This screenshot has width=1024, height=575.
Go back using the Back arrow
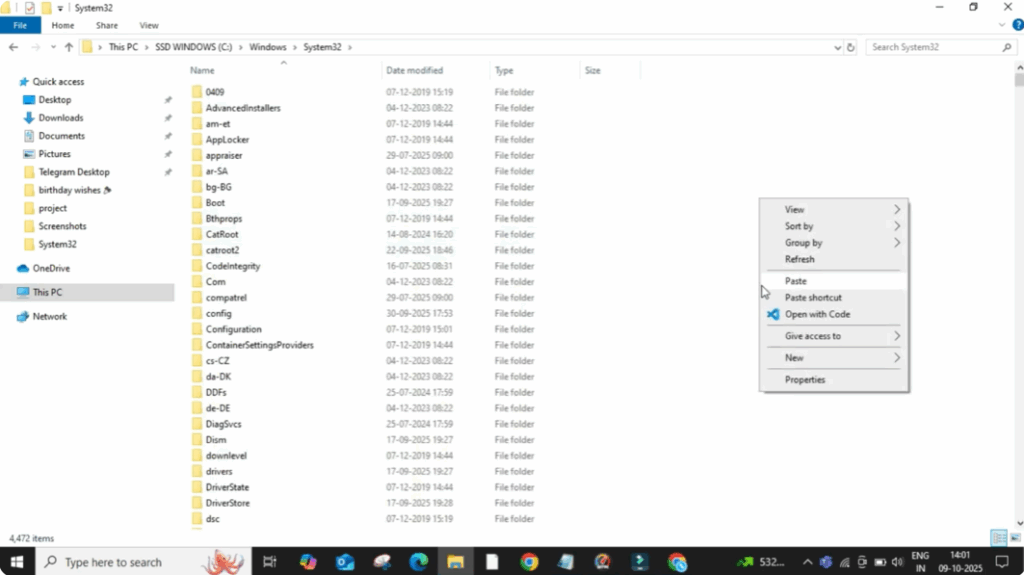pos(14,47)
